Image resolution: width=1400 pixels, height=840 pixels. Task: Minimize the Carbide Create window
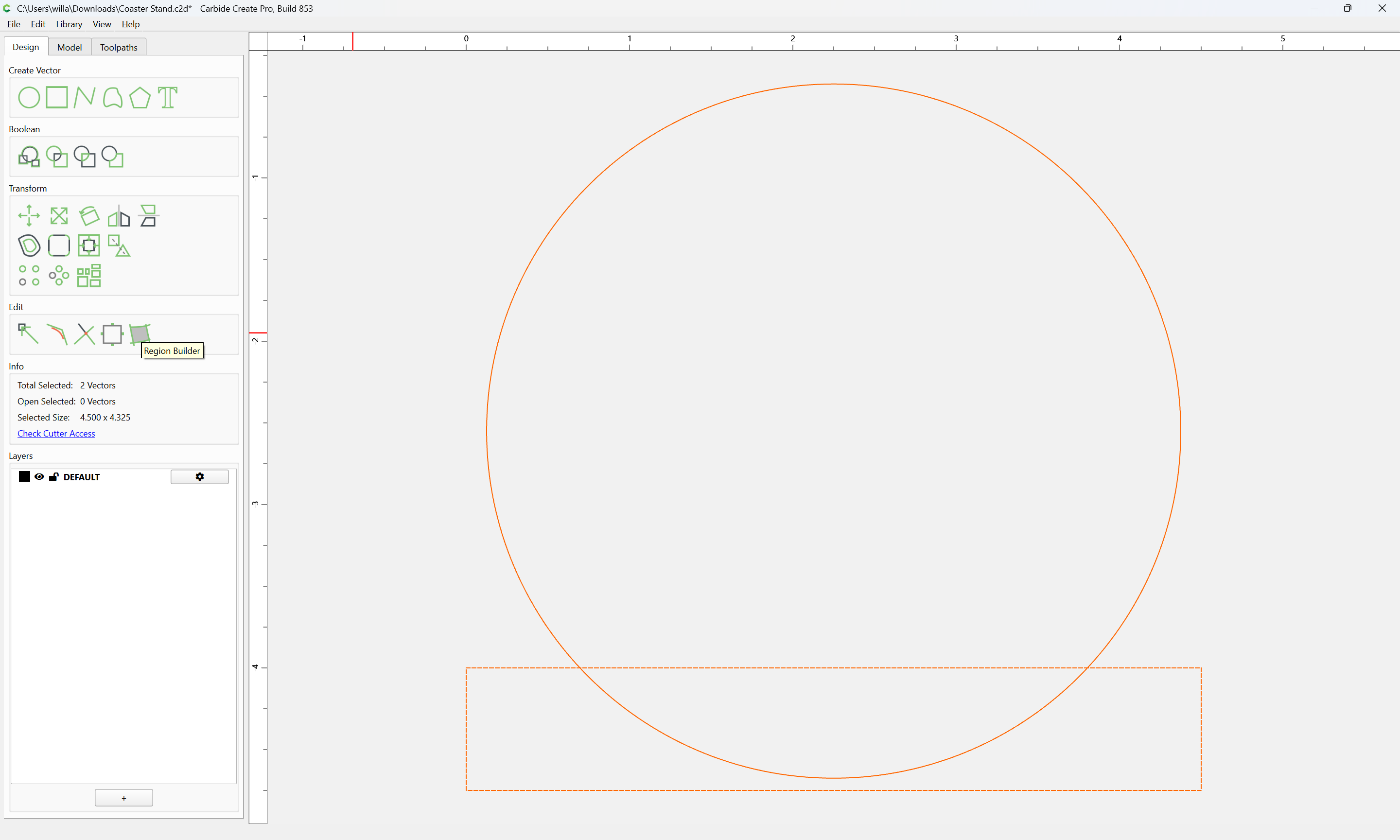(x=1314, y=8)
